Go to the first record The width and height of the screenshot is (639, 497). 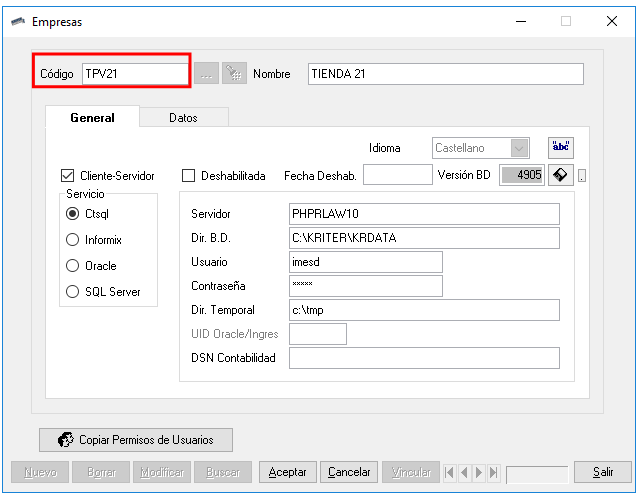tap(450, 472)
